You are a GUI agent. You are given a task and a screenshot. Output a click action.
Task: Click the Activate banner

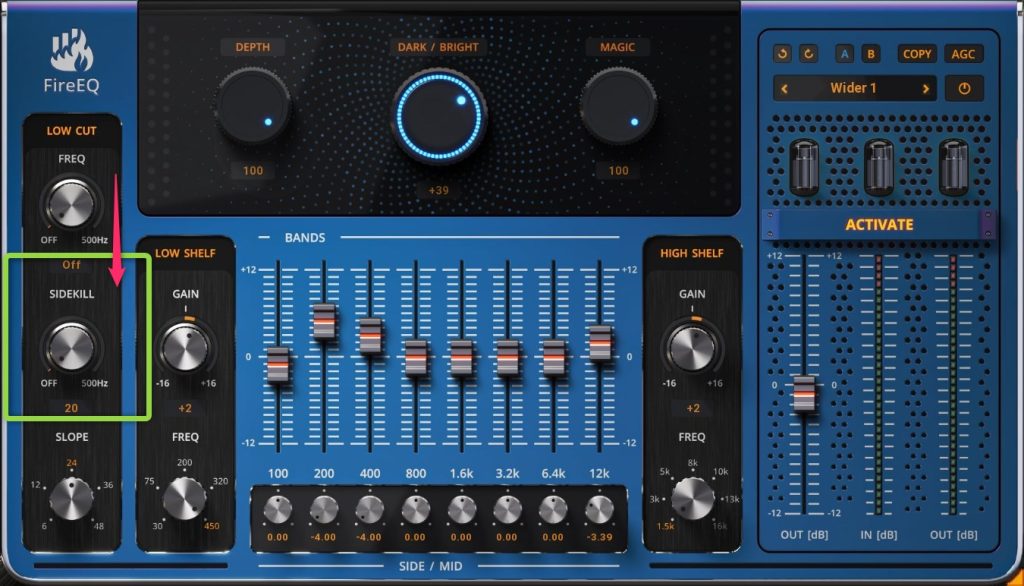(x=879, y=224)
